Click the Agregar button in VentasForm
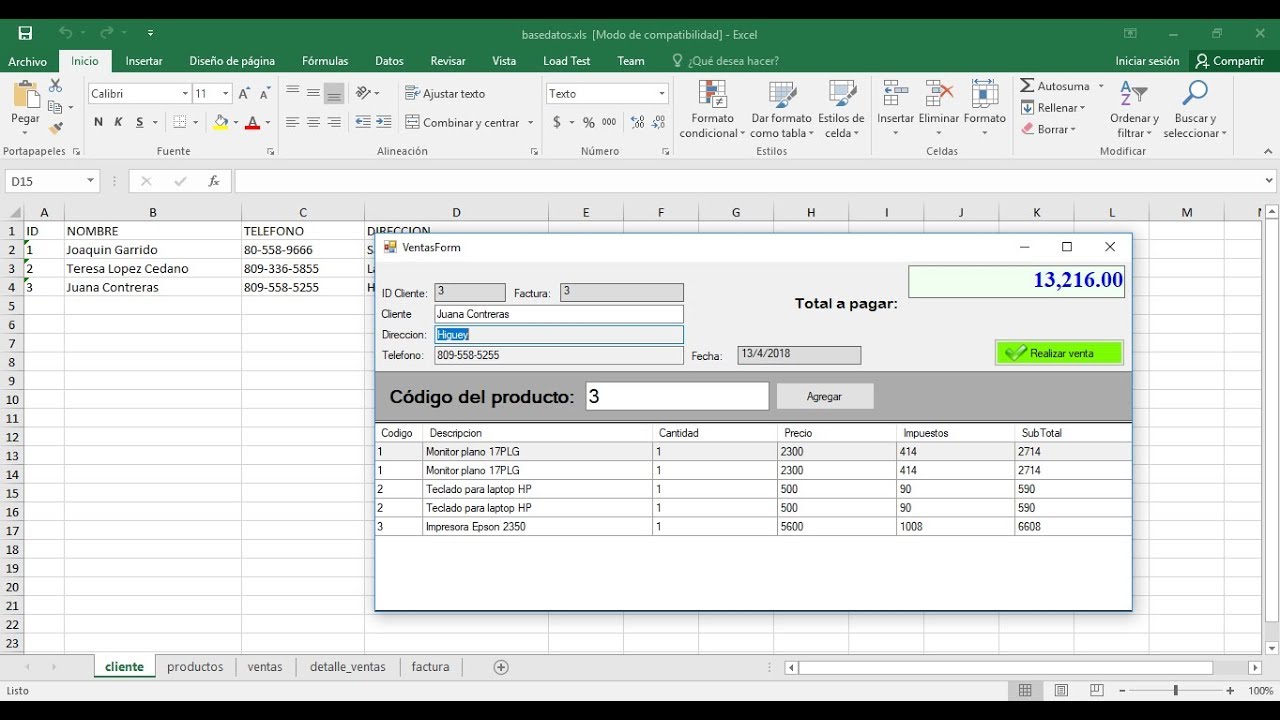This screenshot has width=1280, height=720. (825, 396)
